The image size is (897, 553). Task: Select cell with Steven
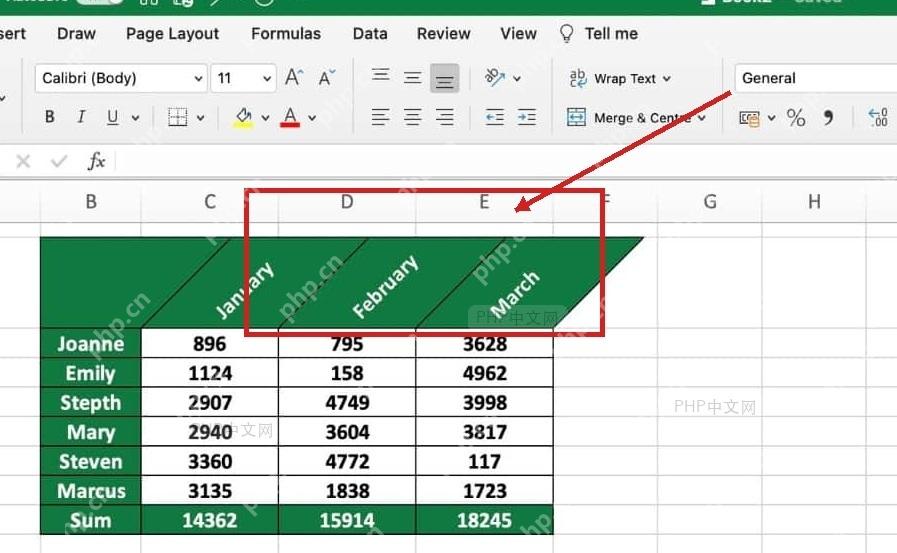90,462
